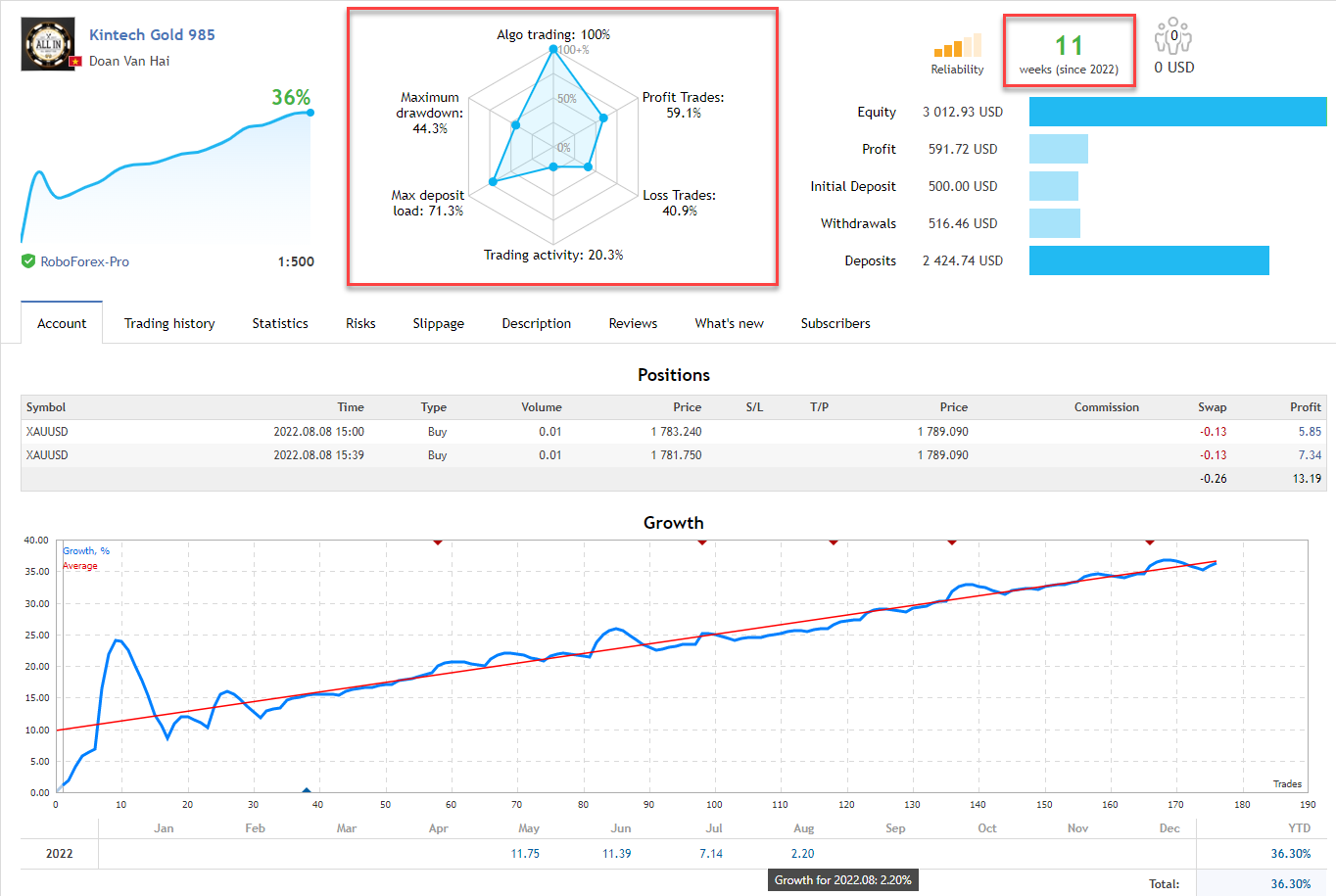Click the Average legend label
Image resolution: width=1336 pixels, height=896 pixels.
click(80, 566)
